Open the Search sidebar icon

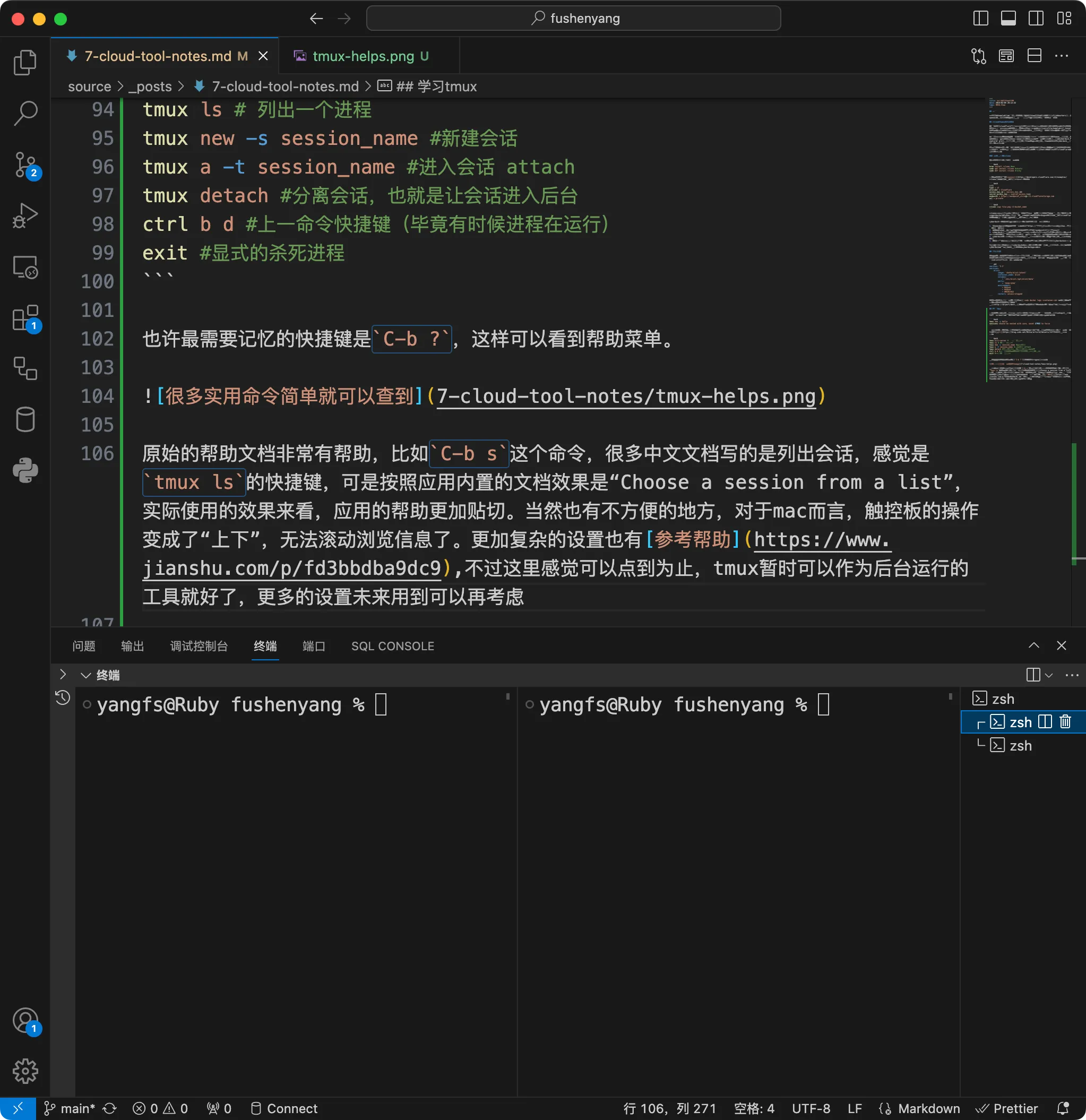25,113
